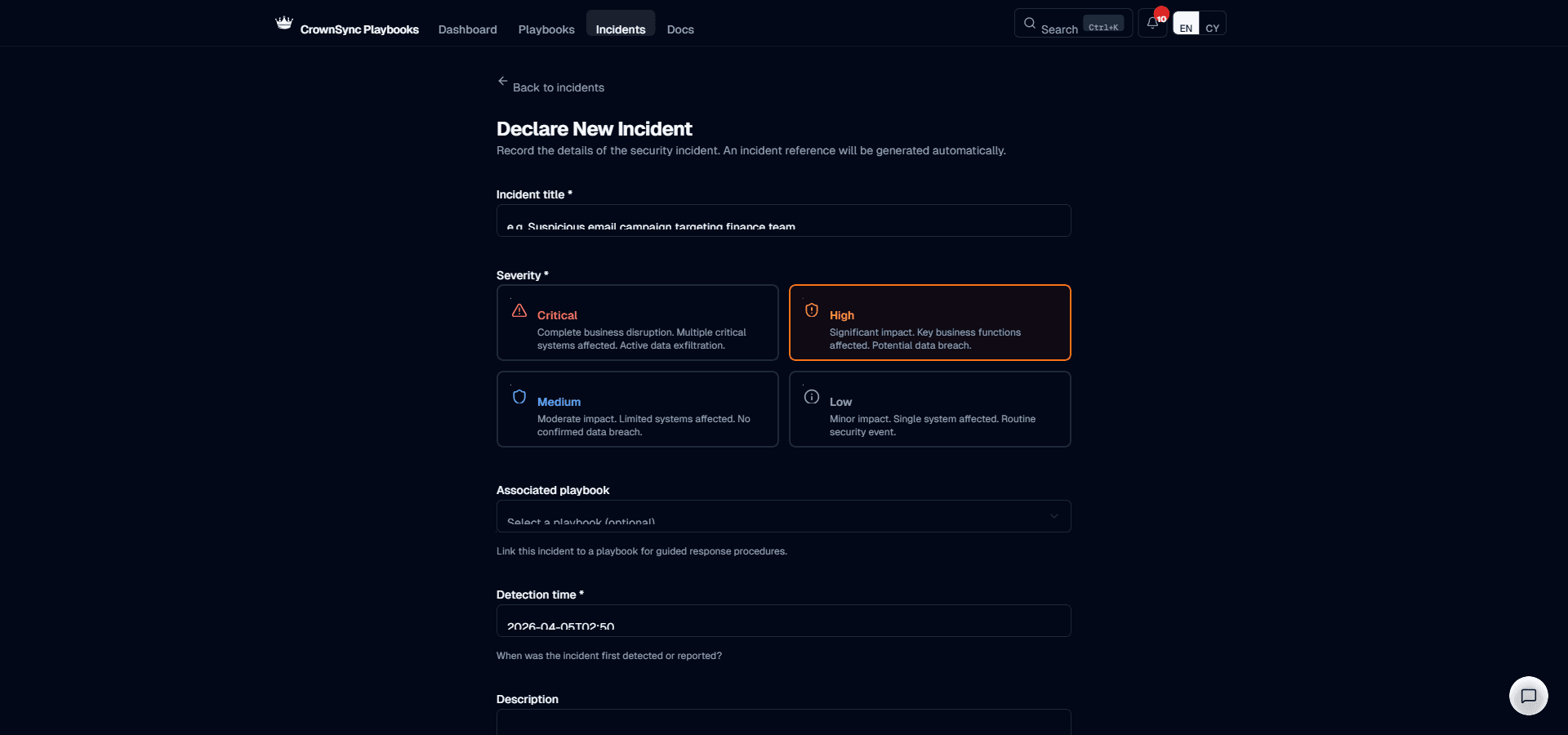Select the Critical severity option

pyautogui.click(x=637, y=323)
